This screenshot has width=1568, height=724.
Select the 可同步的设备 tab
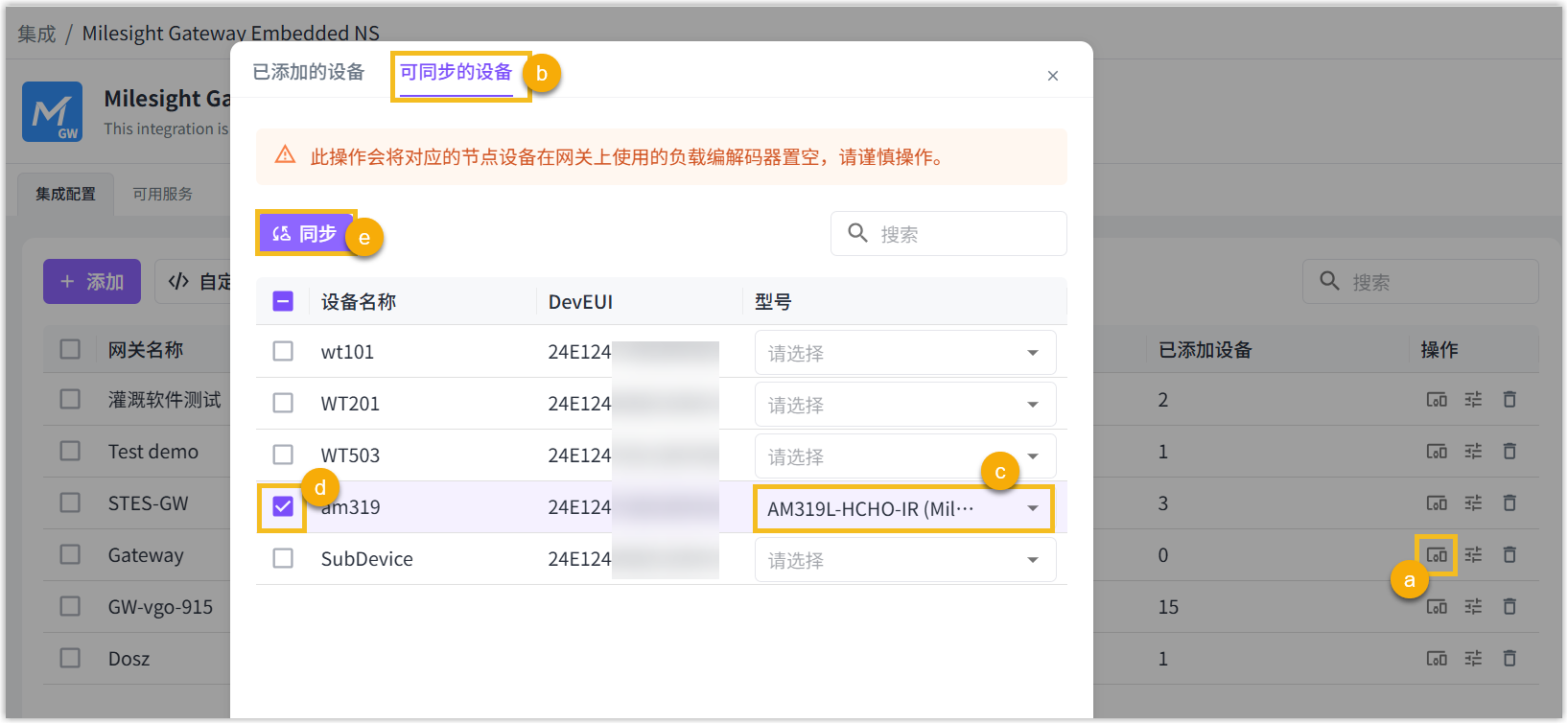click(456, 73)
